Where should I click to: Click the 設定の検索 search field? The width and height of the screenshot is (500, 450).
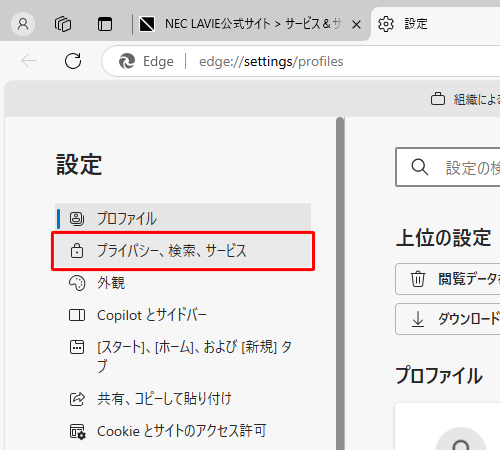tap(448, 167)
